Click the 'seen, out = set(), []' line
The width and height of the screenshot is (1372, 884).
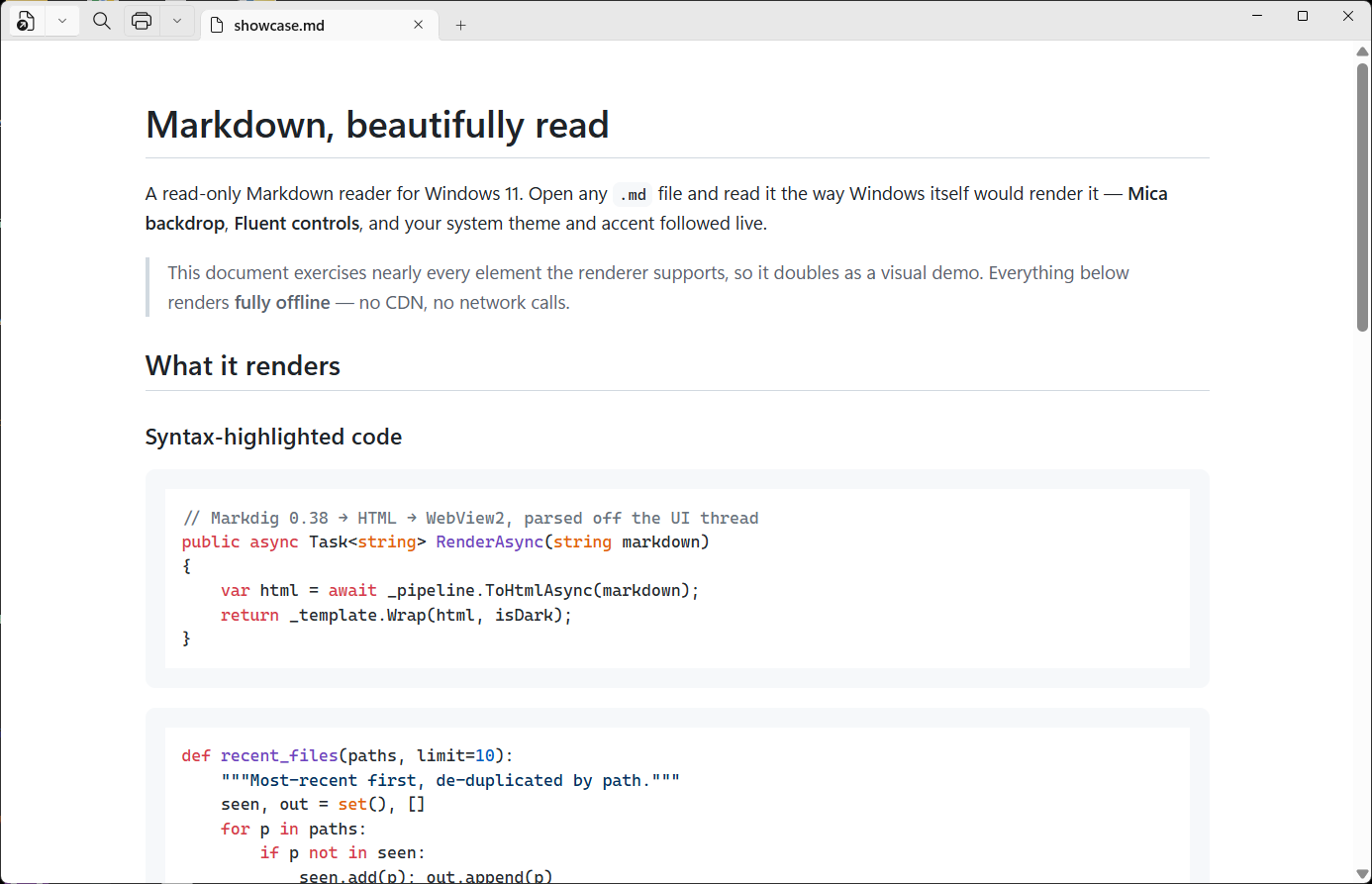(x=323, y=804)
